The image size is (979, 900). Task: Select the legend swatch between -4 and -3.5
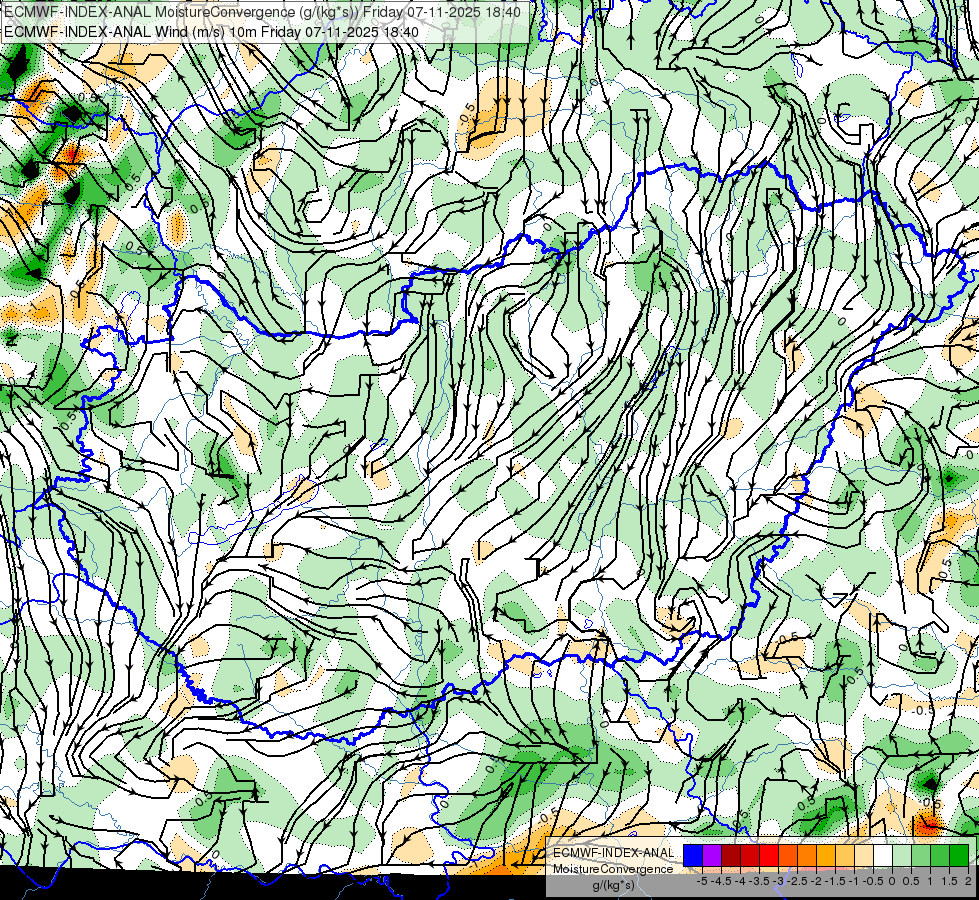[x=750, y=856]
